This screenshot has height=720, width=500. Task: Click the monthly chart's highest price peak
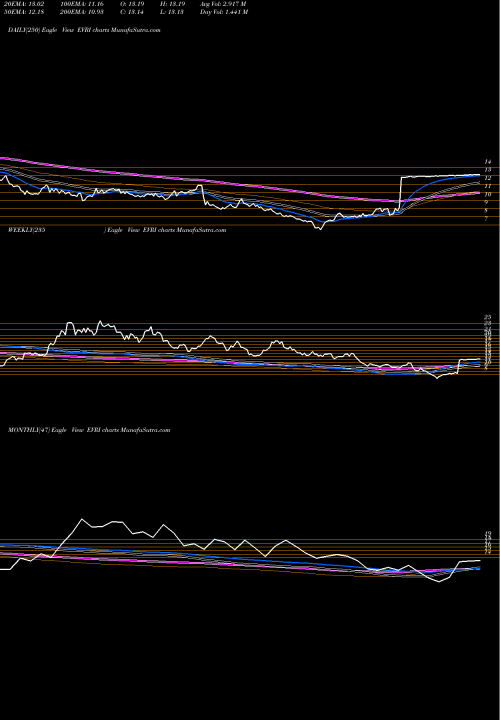pyautogui.click(x=82, y=519)
